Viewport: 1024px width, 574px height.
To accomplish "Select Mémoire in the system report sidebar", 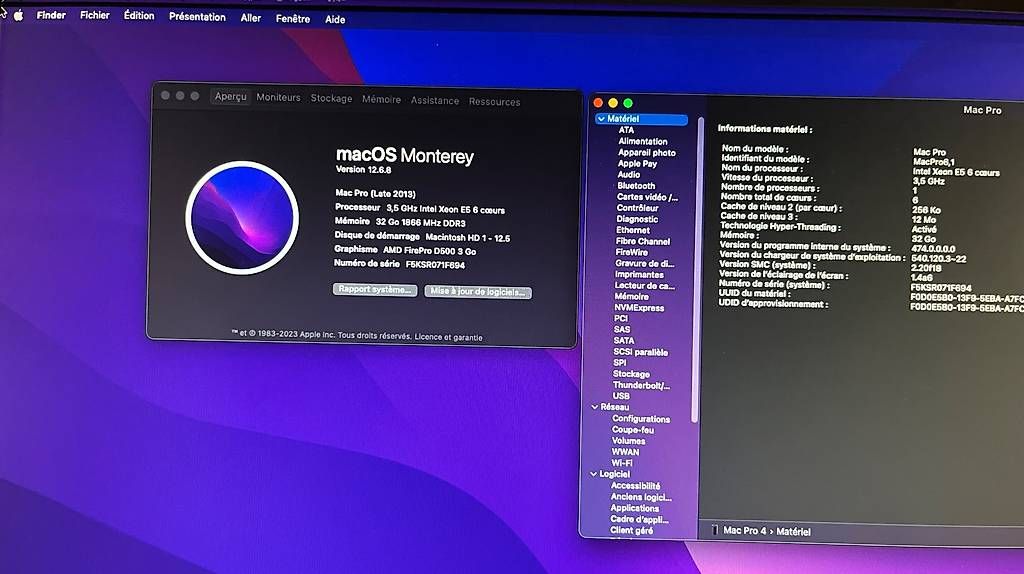I will [632, 296].
